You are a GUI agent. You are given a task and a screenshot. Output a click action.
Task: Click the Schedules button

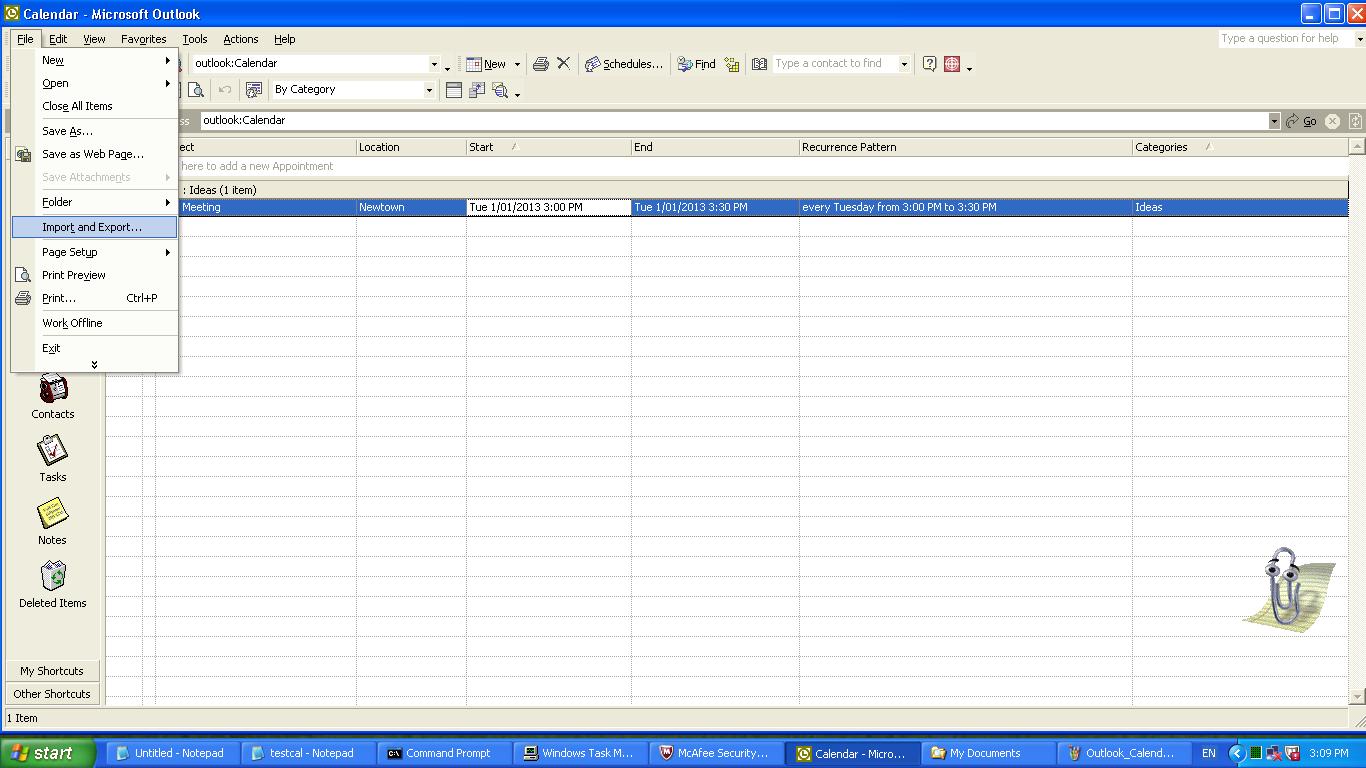(624, 64)
